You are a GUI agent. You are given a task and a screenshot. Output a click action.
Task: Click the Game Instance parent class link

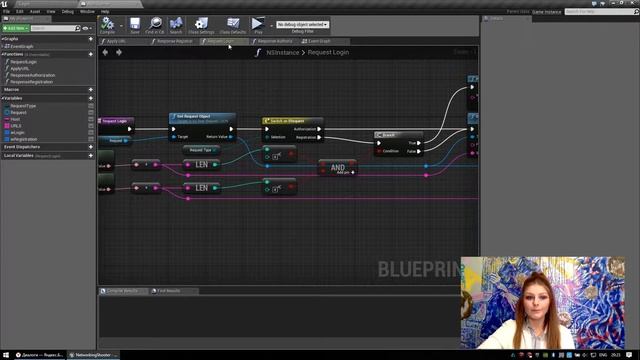[547, 12]
